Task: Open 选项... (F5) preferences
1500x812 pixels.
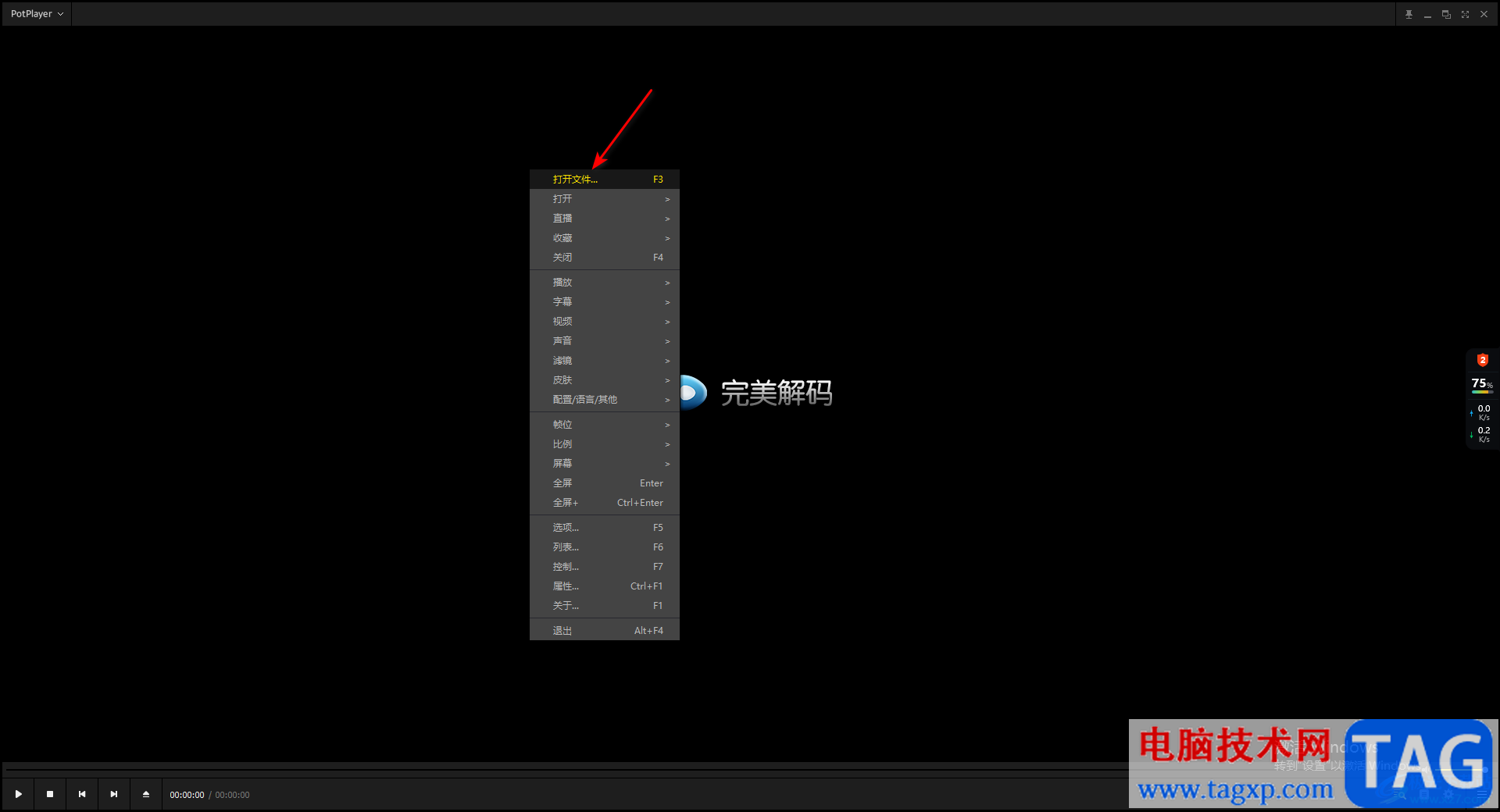Action: click(x=605, y=528)
